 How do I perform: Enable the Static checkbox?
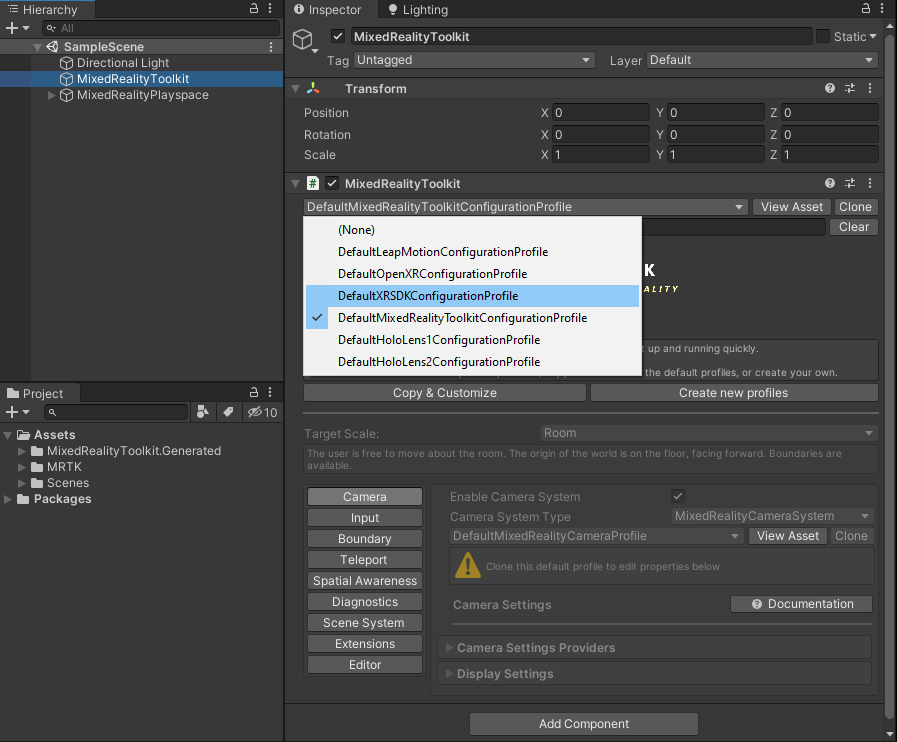pos(823,36)
